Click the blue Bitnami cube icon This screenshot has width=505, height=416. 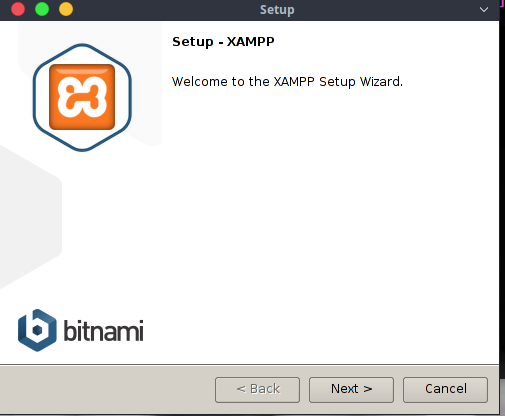pyautogui.click(x=37, y=330)
